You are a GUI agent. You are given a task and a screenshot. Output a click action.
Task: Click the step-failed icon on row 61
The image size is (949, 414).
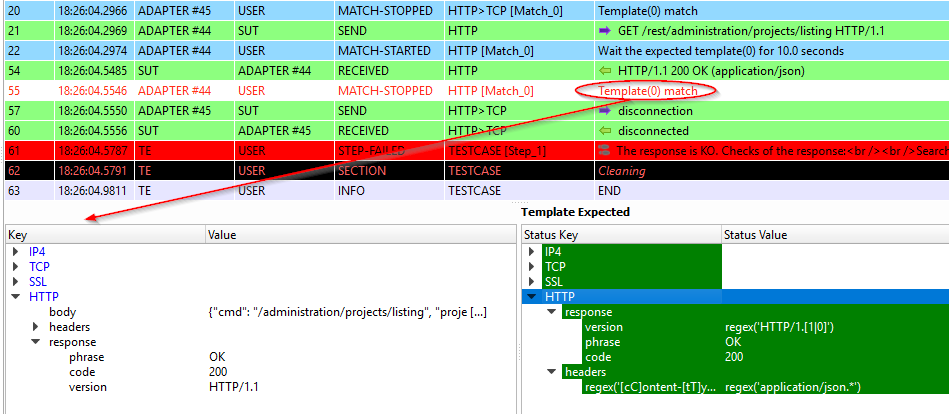(x=605, y=151)
